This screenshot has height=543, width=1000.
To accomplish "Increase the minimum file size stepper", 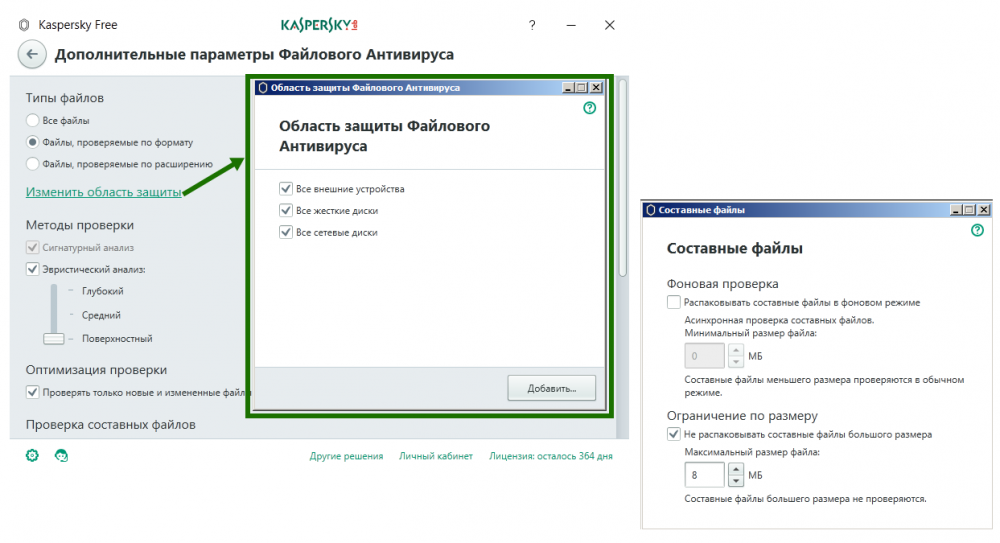I will click(736, 350).
